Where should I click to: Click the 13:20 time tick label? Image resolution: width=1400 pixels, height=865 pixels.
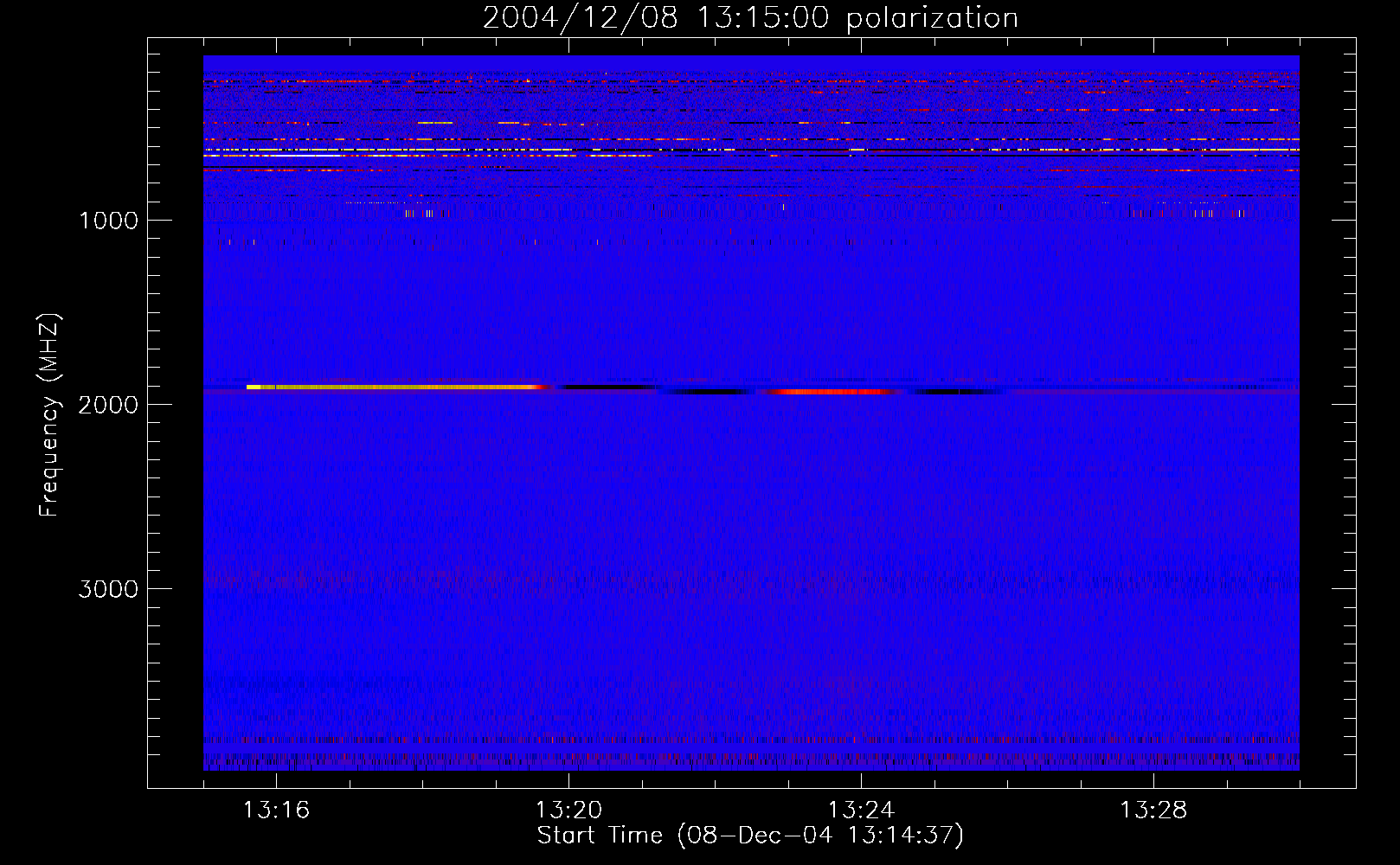pyautogui.click(x=568, y=811)
